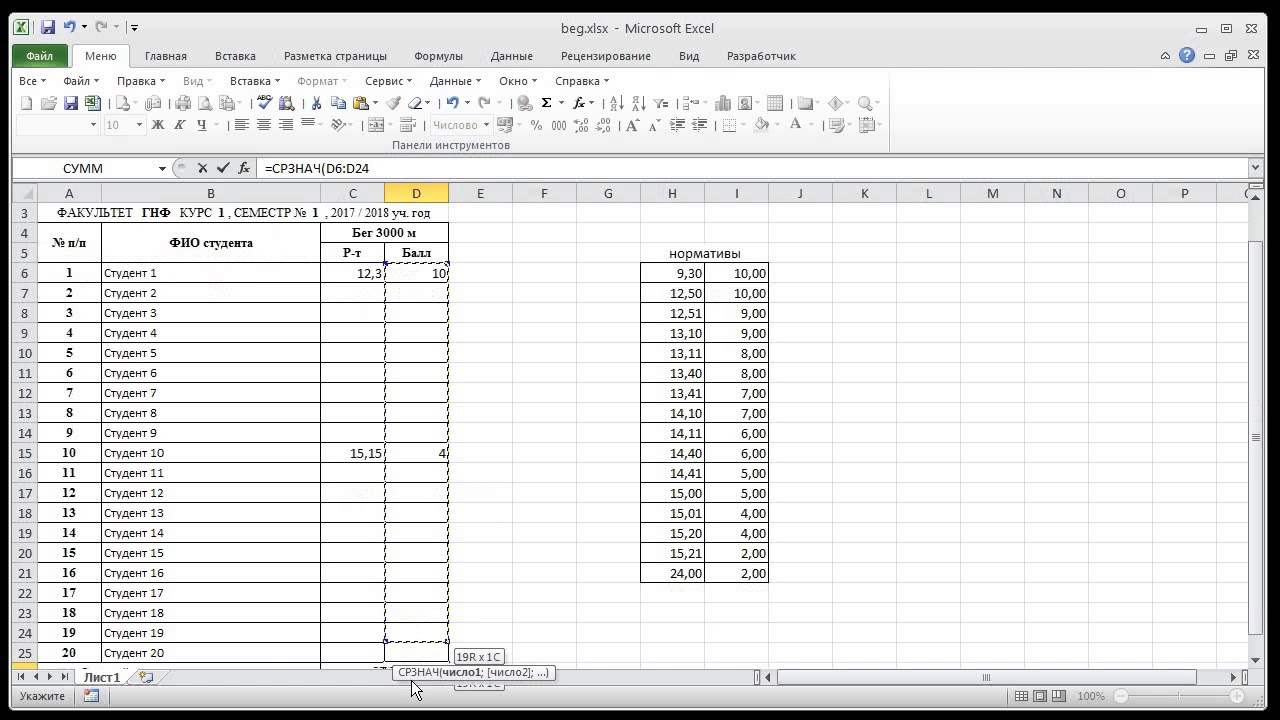Open the Числово number format dropdown

[x=486, y=125]
